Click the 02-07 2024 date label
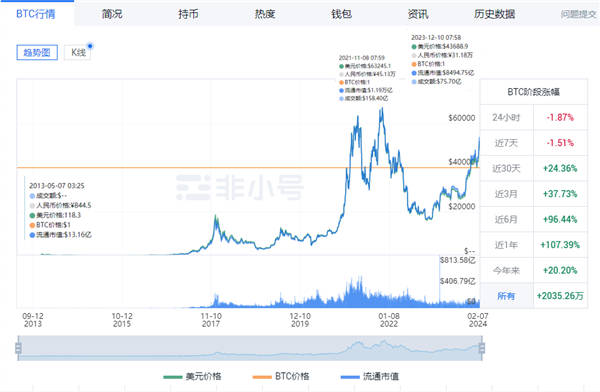The height and width of the screenshot is (392, 600). pos(478,320)
